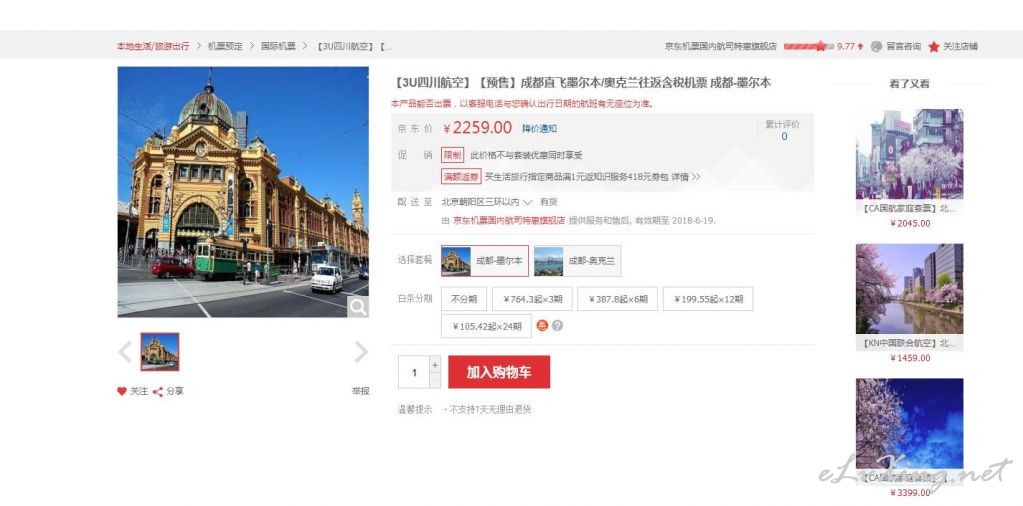Click price ¥1459.00 in sidebar
Viewport: 1023px width, 506px height.
click(909, 358)
